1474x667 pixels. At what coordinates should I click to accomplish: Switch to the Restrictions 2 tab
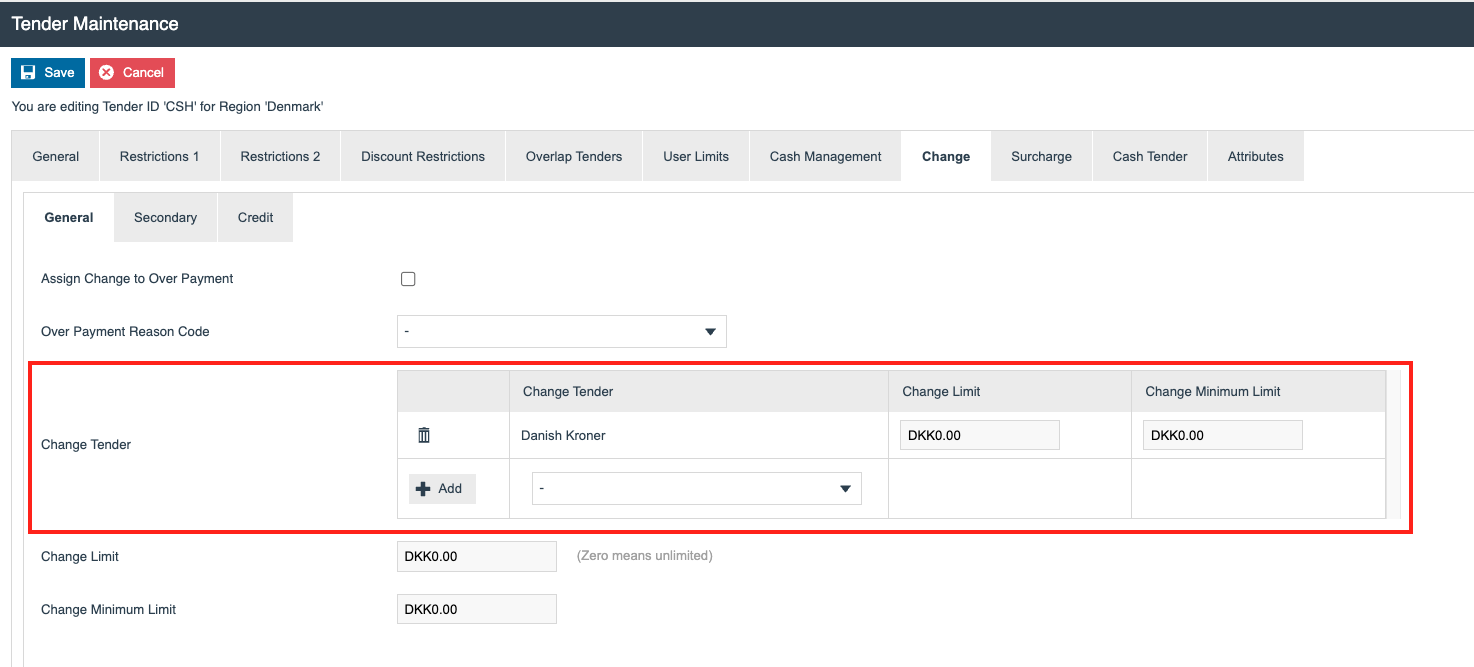[x=281, y=156]
